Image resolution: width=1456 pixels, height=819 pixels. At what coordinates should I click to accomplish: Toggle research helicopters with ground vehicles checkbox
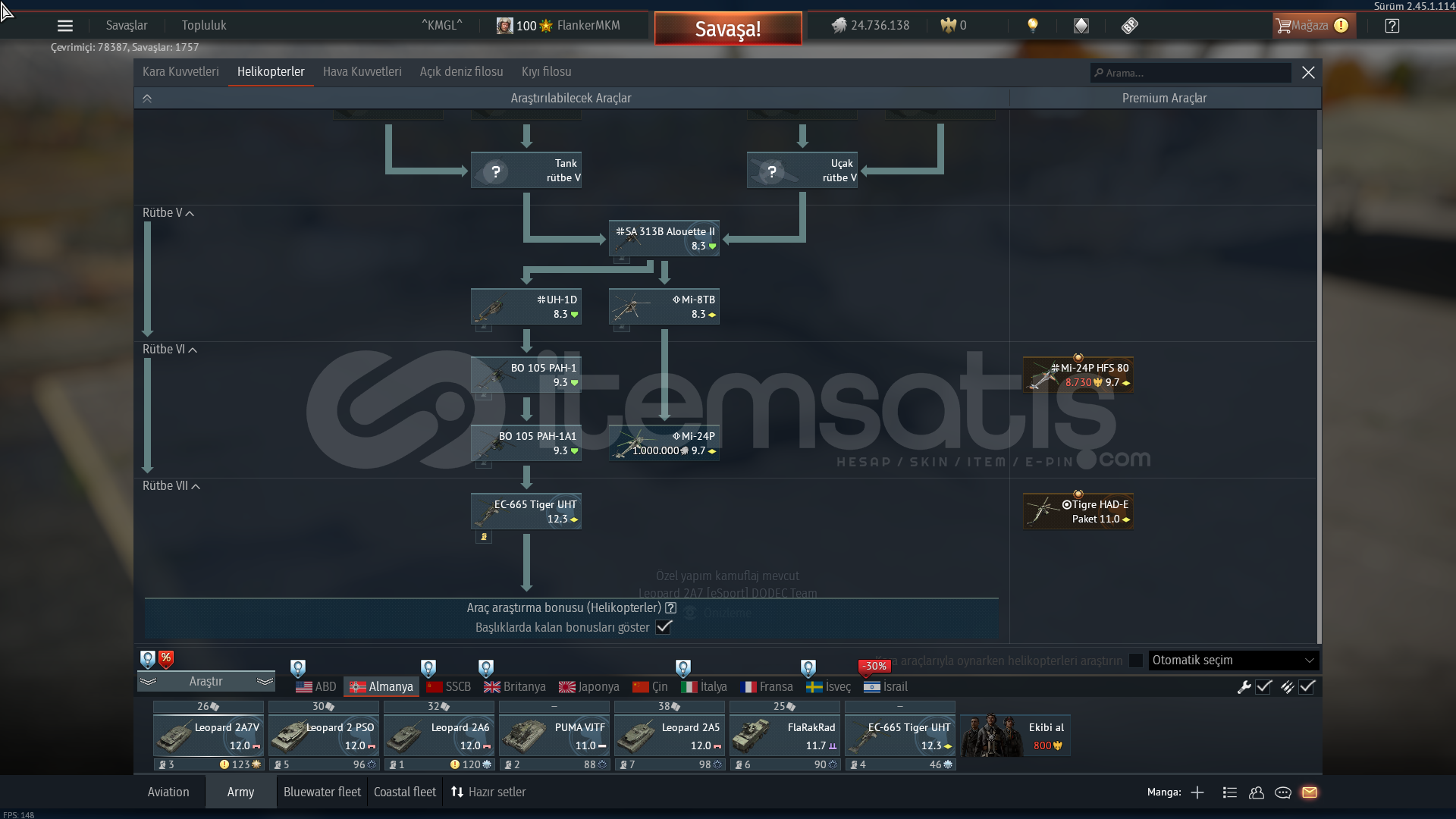pos(1135,661)
